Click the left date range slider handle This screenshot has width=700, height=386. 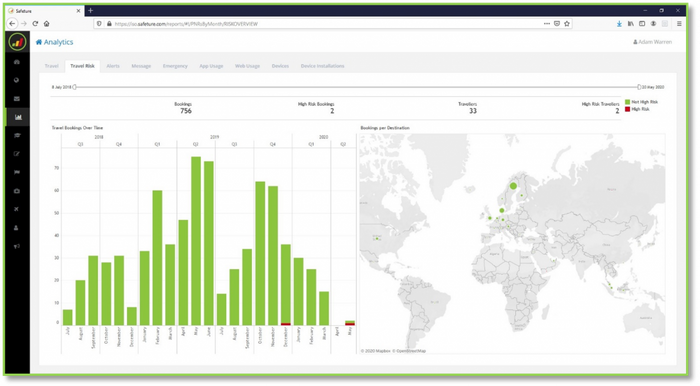[75, 87]
